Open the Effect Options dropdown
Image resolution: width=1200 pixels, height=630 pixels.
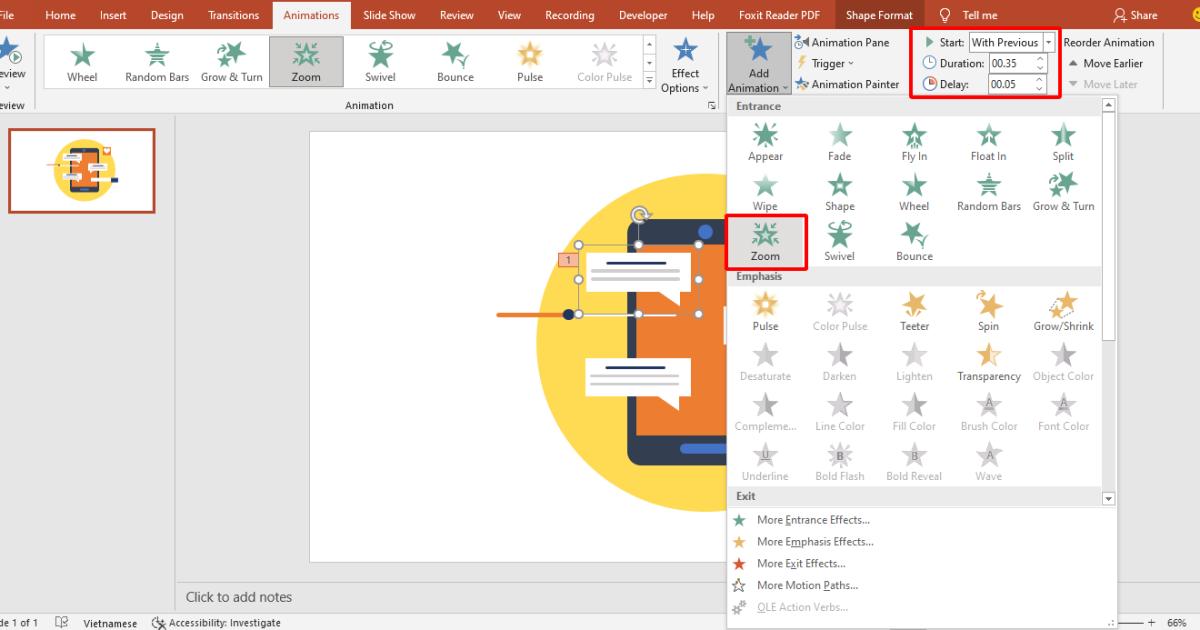(686, 67)
